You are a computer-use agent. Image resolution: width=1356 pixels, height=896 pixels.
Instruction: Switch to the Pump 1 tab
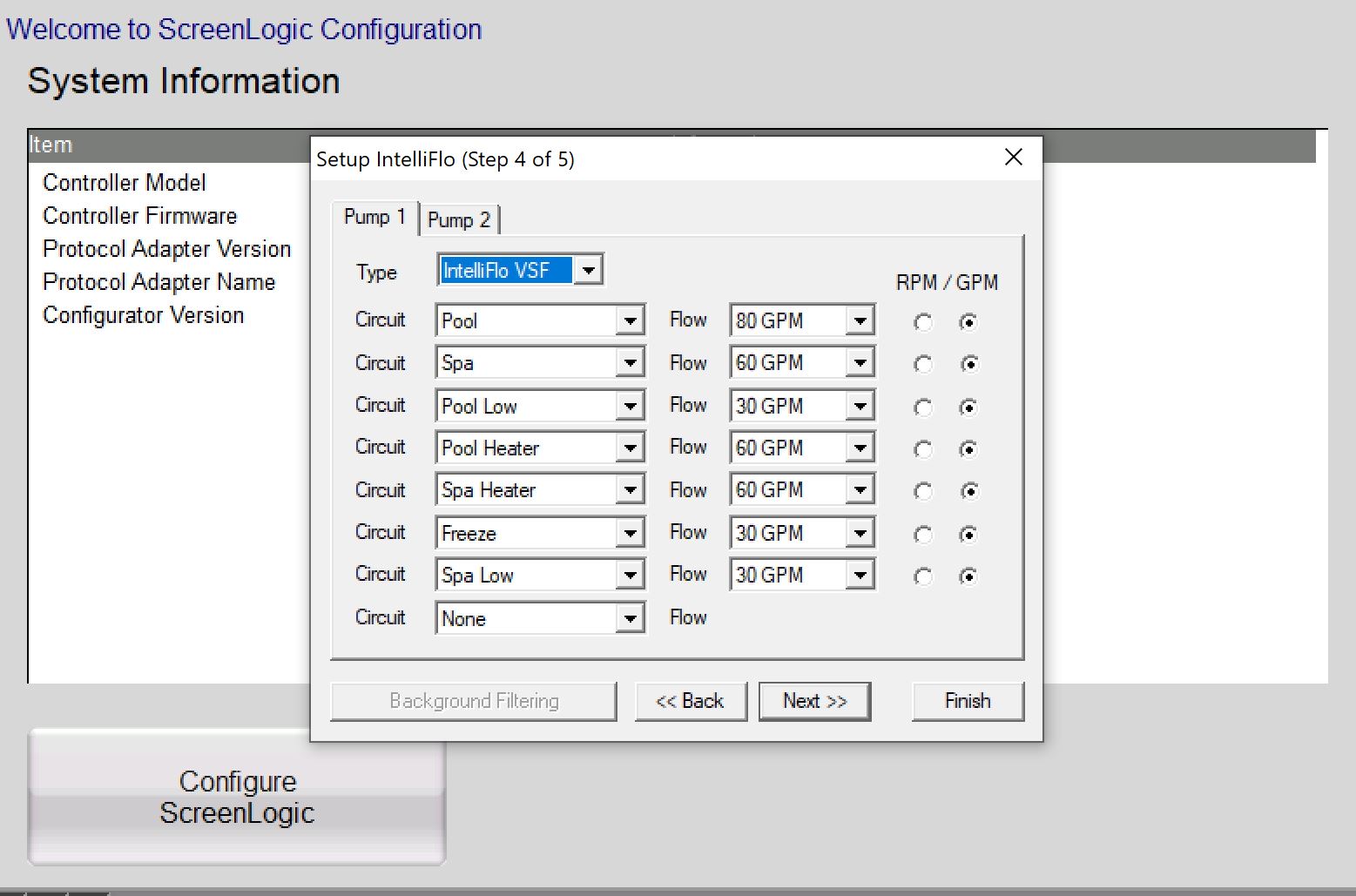tap(374, 217)
